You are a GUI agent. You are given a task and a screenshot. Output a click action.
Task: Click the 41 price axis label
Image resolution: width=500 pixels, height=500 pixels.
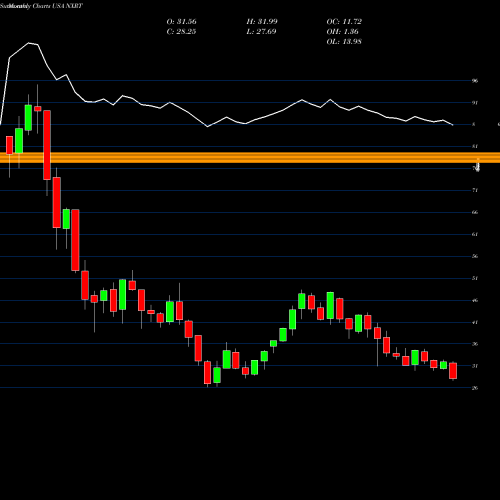pyautogui.click(x=475, y=322)
